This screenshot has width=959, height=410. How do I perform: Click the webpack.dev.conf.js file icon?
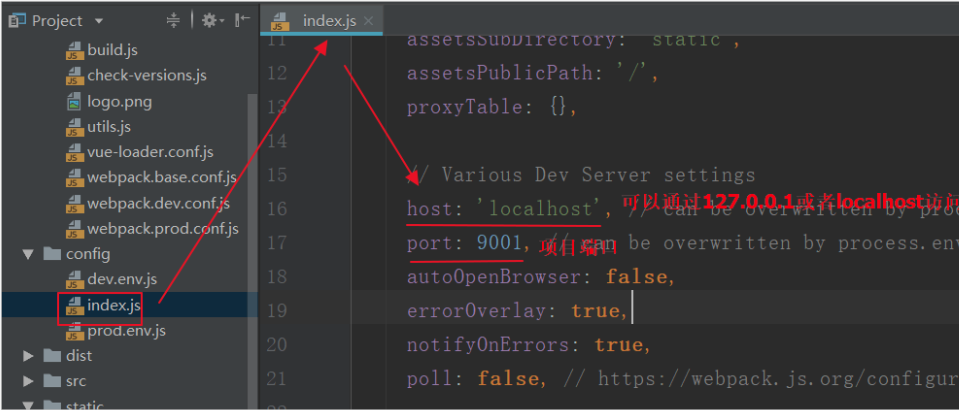click(74, 203)
